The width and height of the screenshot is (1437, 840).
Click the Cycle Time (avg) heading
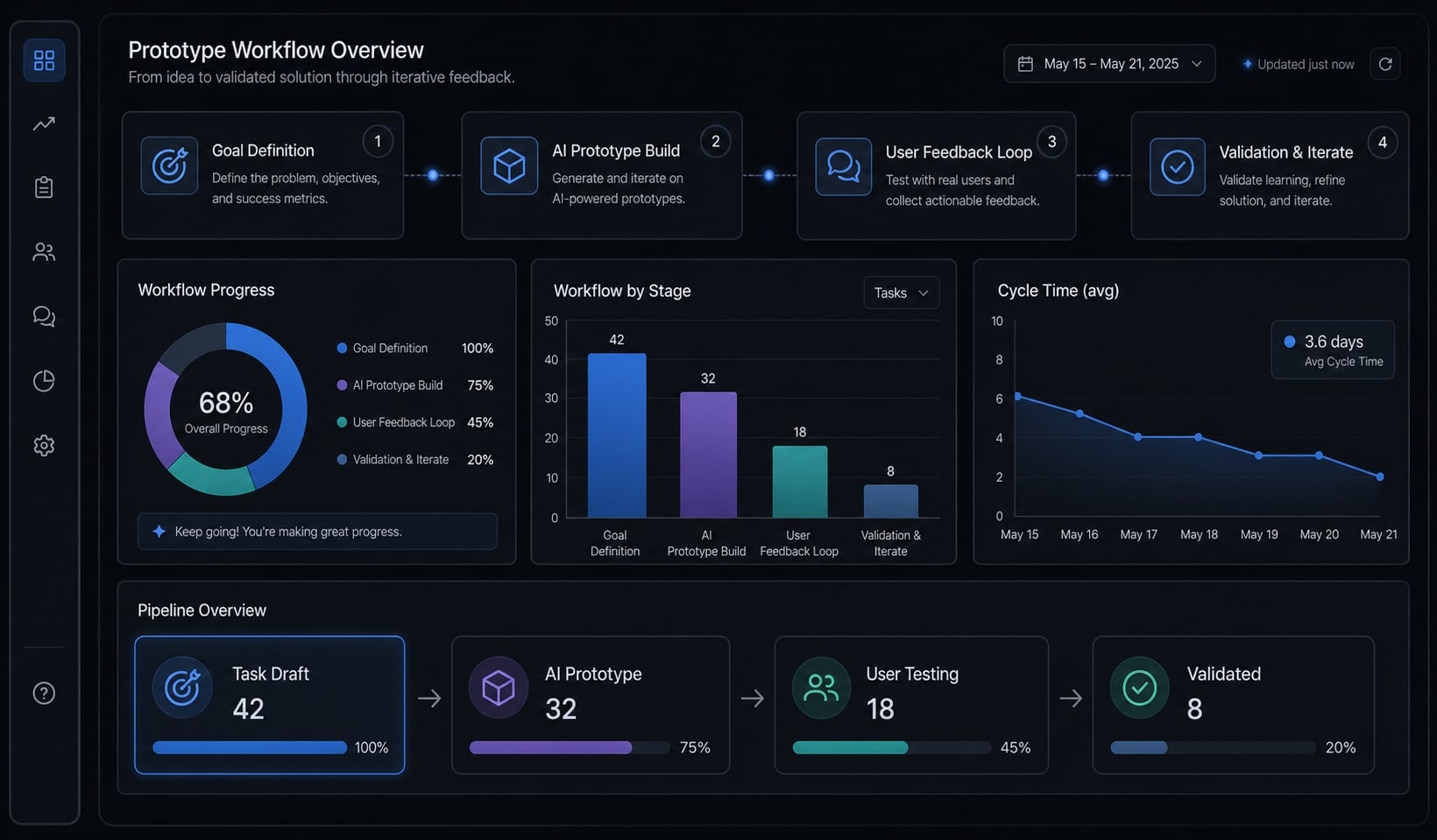(1058, 291)
